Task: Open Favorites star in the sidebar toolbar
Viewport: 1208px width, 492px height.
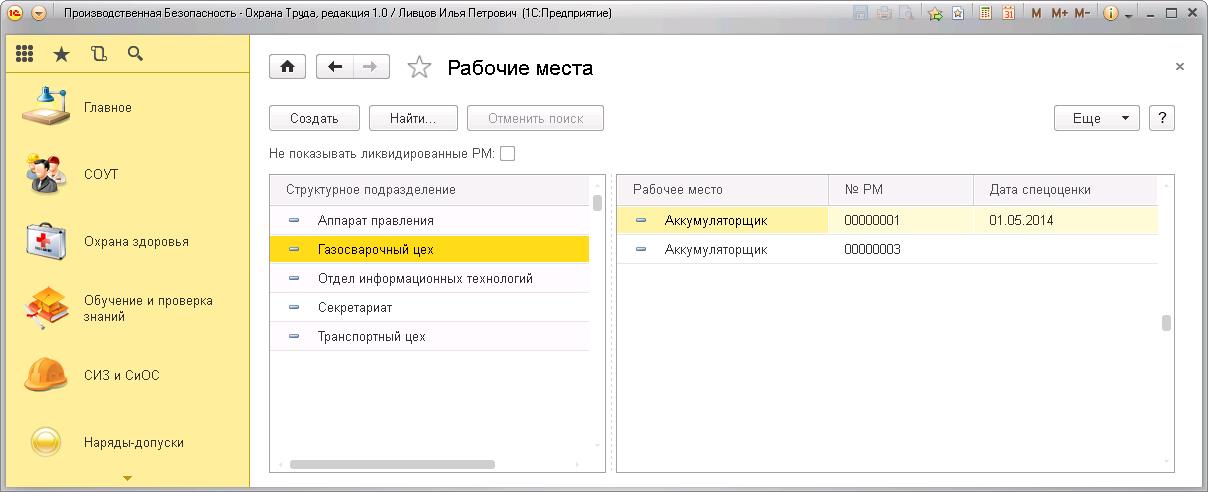Action: tap(61, 54)
